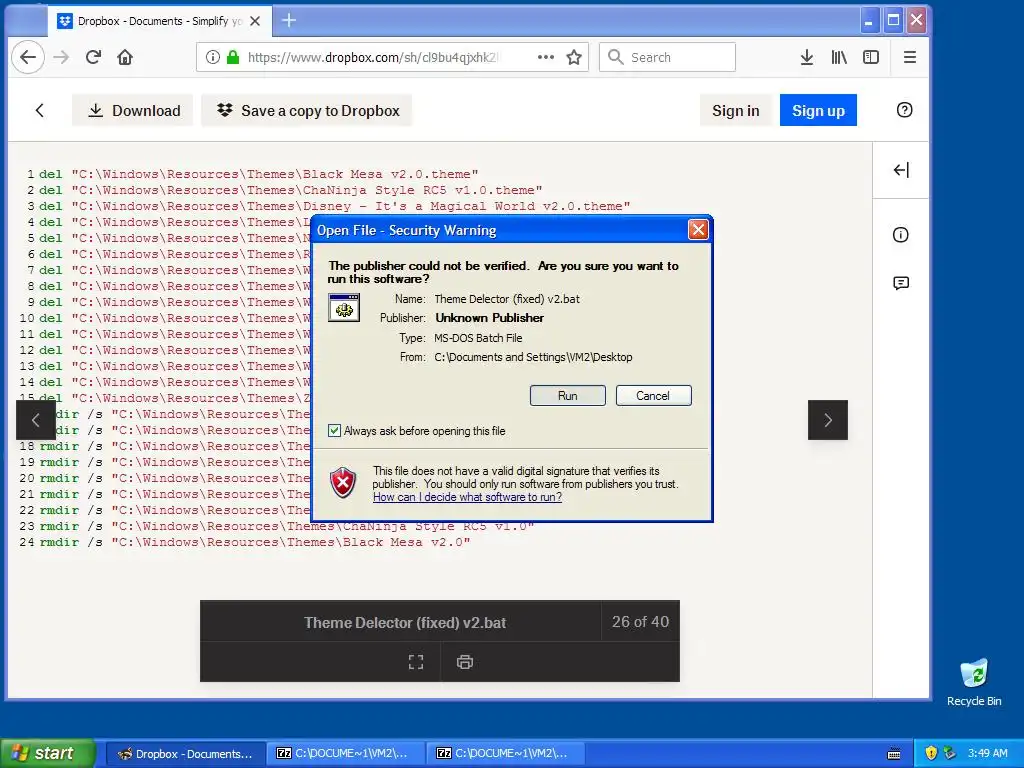Click the Firefox Search input field
Image resolution: width=1024 pixels, height=768 pixels.
click(667, 57)
